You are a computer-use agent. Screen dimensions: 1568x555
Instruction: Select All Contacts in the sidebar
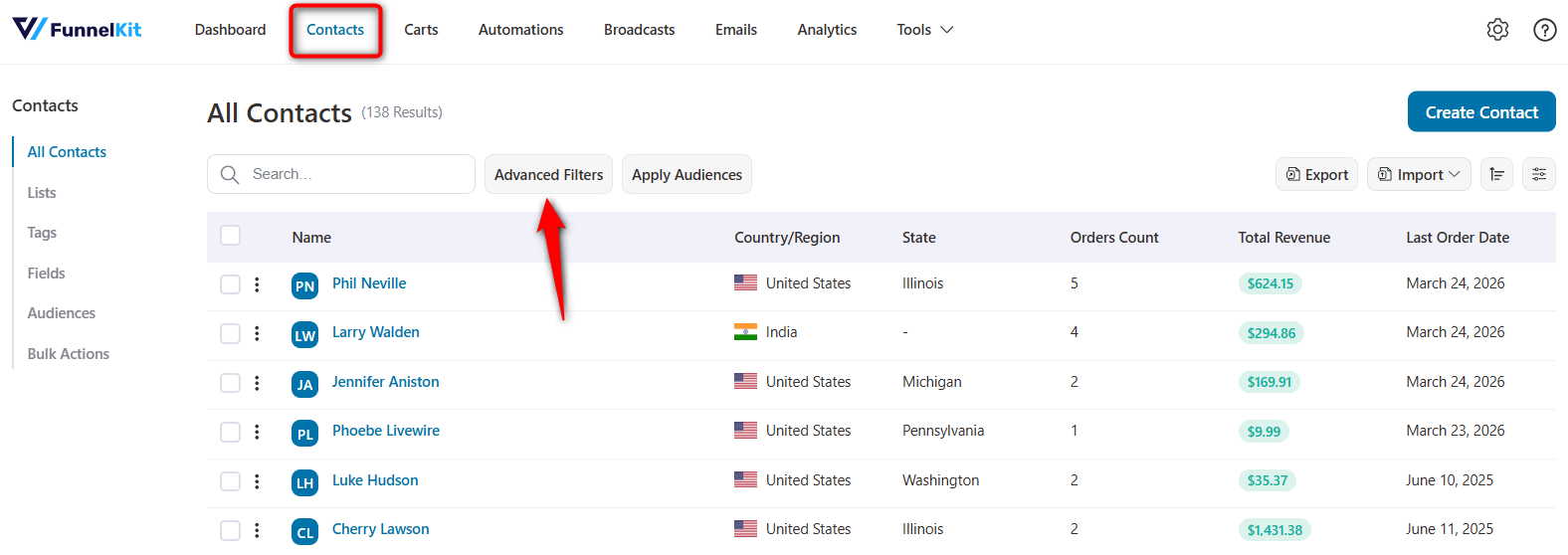[x=67, y=152]
